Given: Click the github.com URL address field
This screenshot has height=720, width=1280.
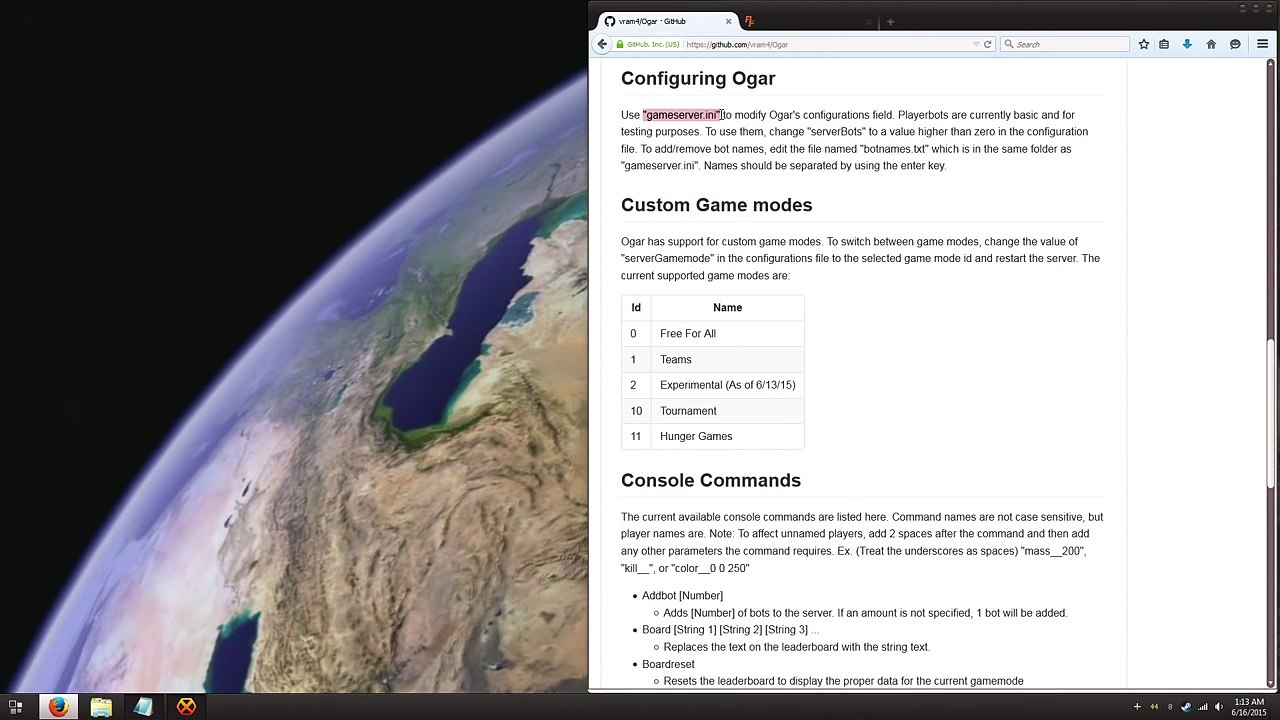Looking at the screenshot, I should 828,44.
